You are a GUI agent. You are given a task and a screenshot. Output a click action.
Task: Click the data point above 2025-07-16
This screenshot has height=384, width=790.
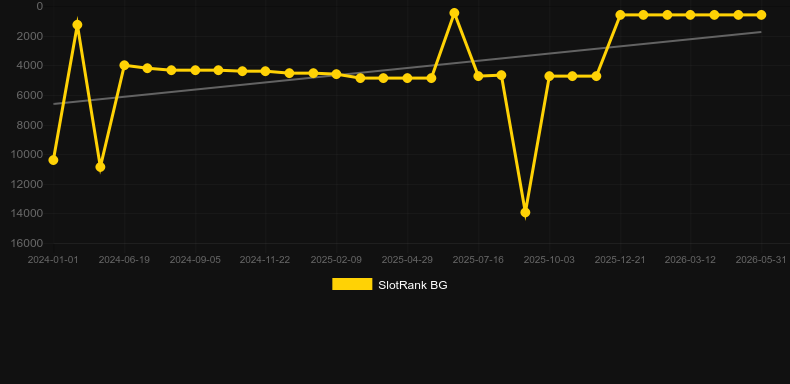[x=478, y=76]
